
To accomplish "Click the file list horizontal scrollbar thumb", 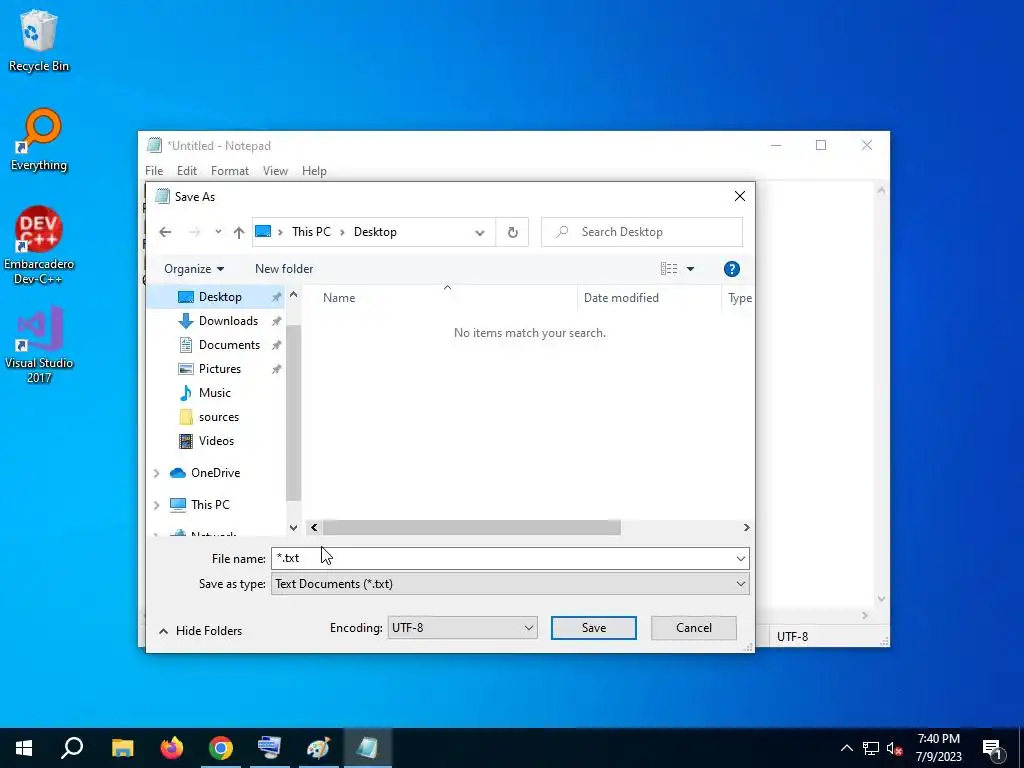I will [x=472, y=528].
